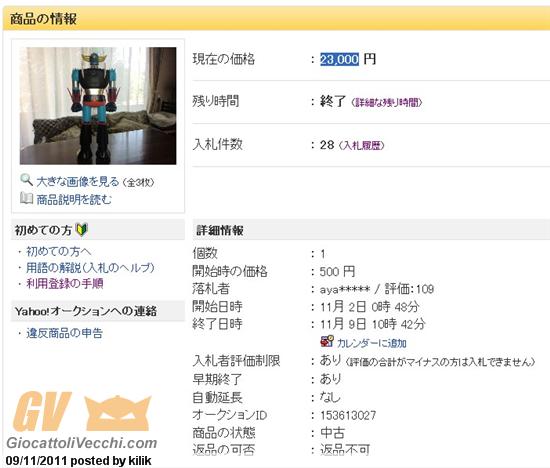
Task: Open the robot toy product thumbnail
Action: pyautogui.click(x=98, y=106)
